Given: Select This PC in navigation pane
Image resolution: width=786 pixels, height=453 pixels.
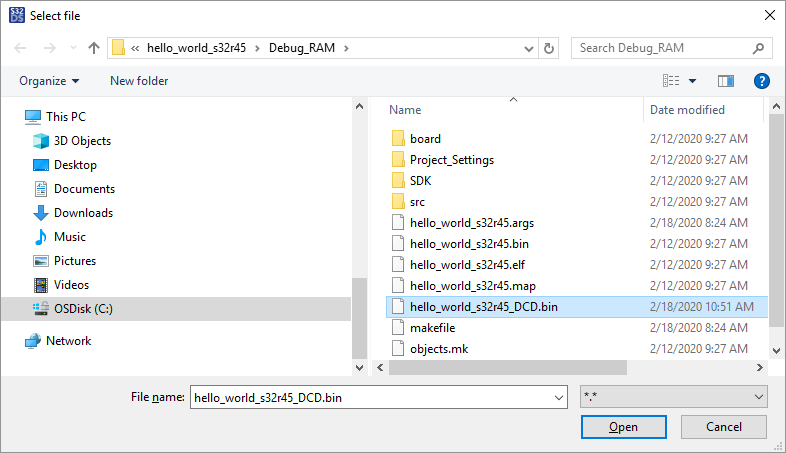Looking at the screenshot, I should 66,117.
